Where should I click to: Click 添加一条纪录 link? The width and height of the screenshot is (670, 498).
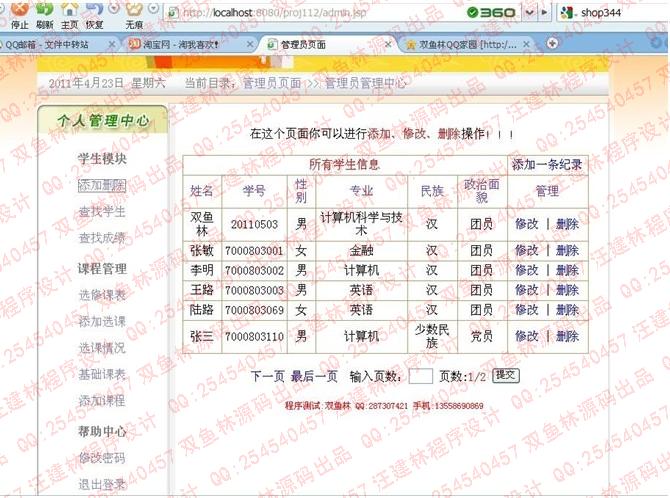point(547,165)
